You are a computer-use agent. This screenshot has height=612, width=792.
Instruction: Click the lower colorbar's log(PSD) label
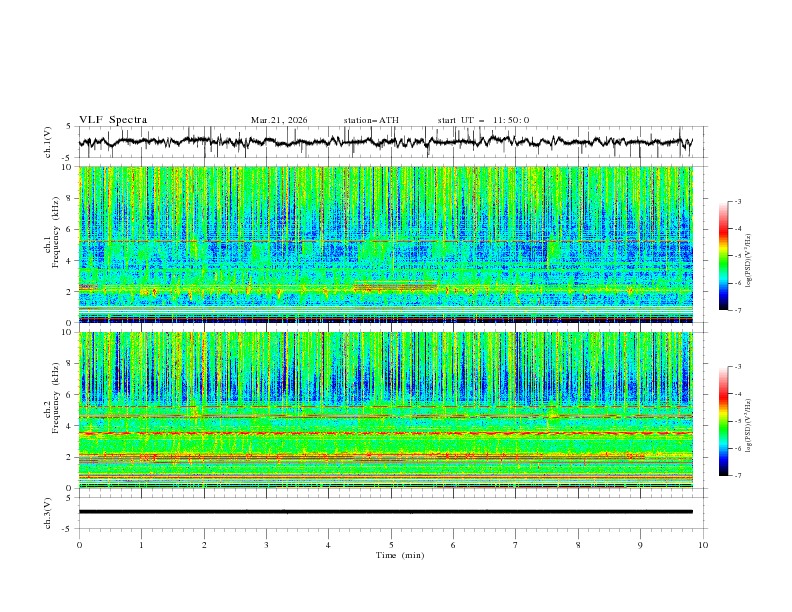point(749,425)
